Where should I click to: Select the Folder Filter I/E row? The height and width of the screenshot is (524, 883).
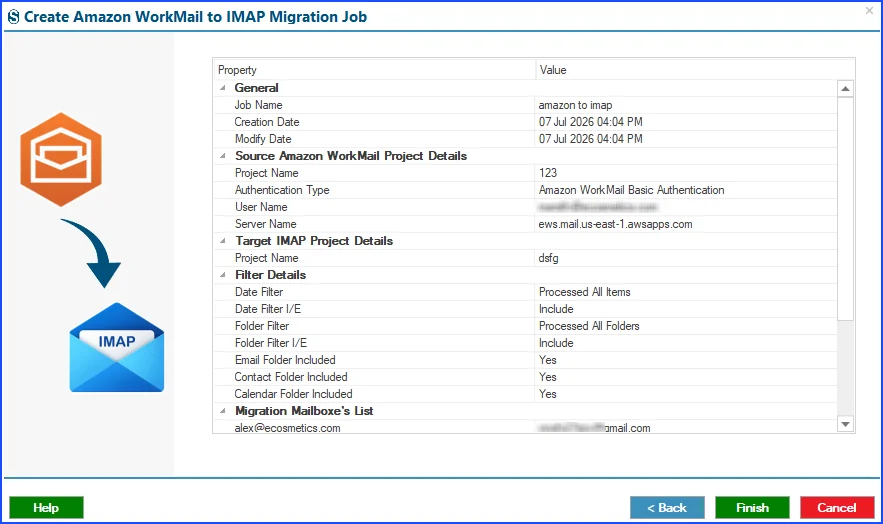[525, 343]
